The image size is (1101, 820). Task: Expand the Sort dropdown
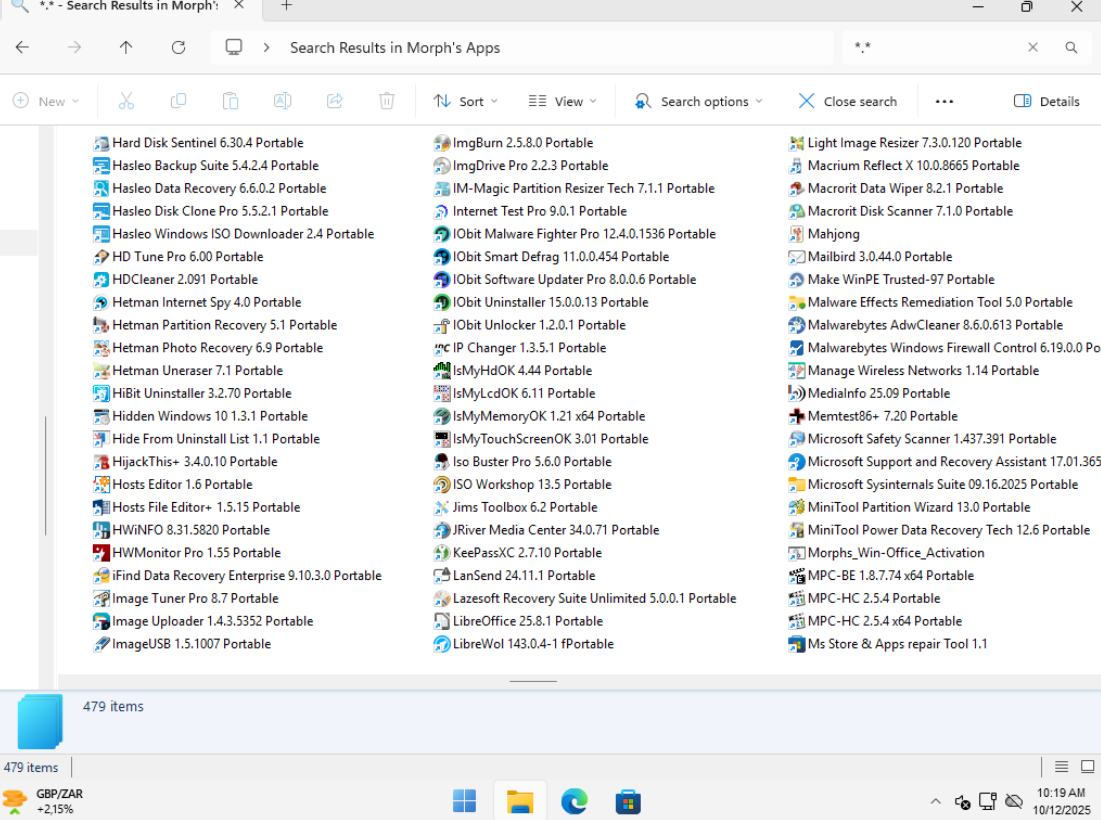(x=465, y=101)
